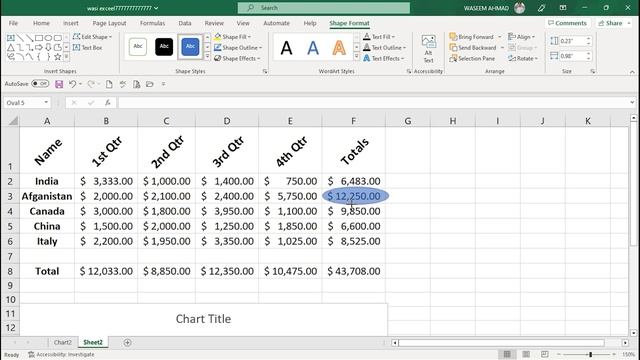Select all cells with corner triangle
Viewport: 640px width, 360px height.
(x=13, y=121)
